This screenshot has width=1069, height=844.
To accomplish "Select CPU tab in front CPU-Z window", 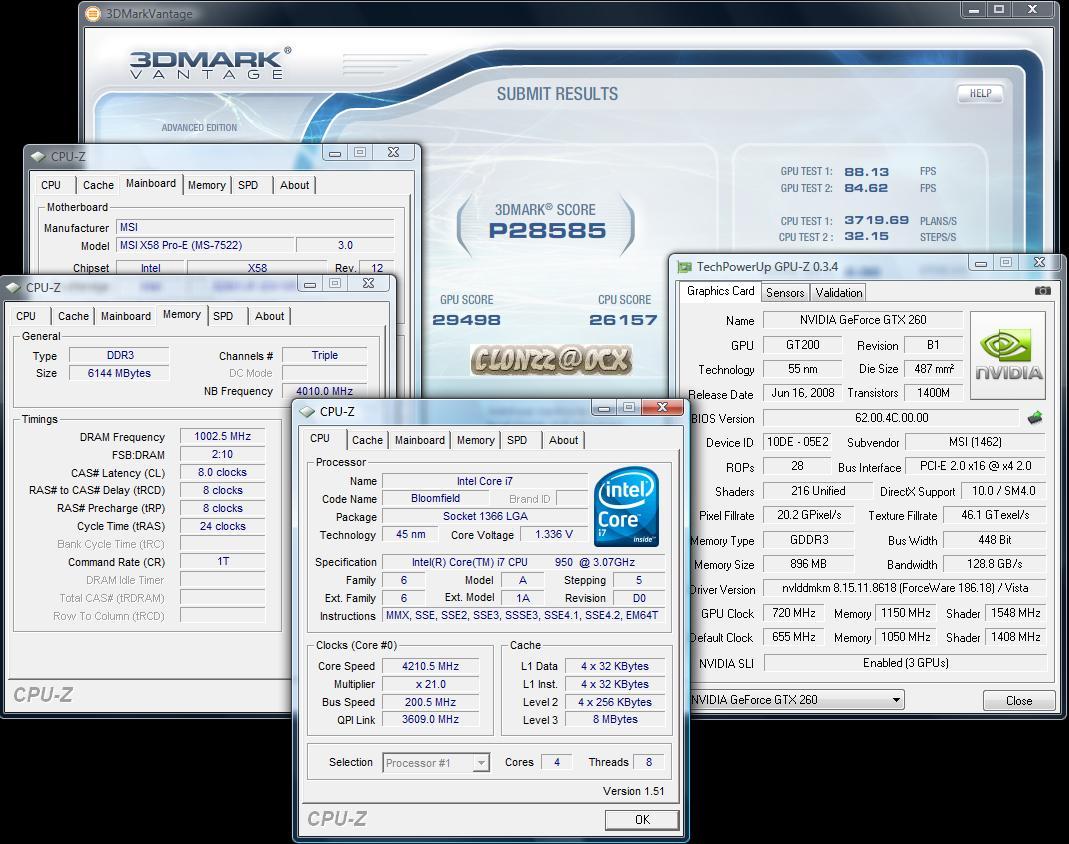I will (320, 438).
